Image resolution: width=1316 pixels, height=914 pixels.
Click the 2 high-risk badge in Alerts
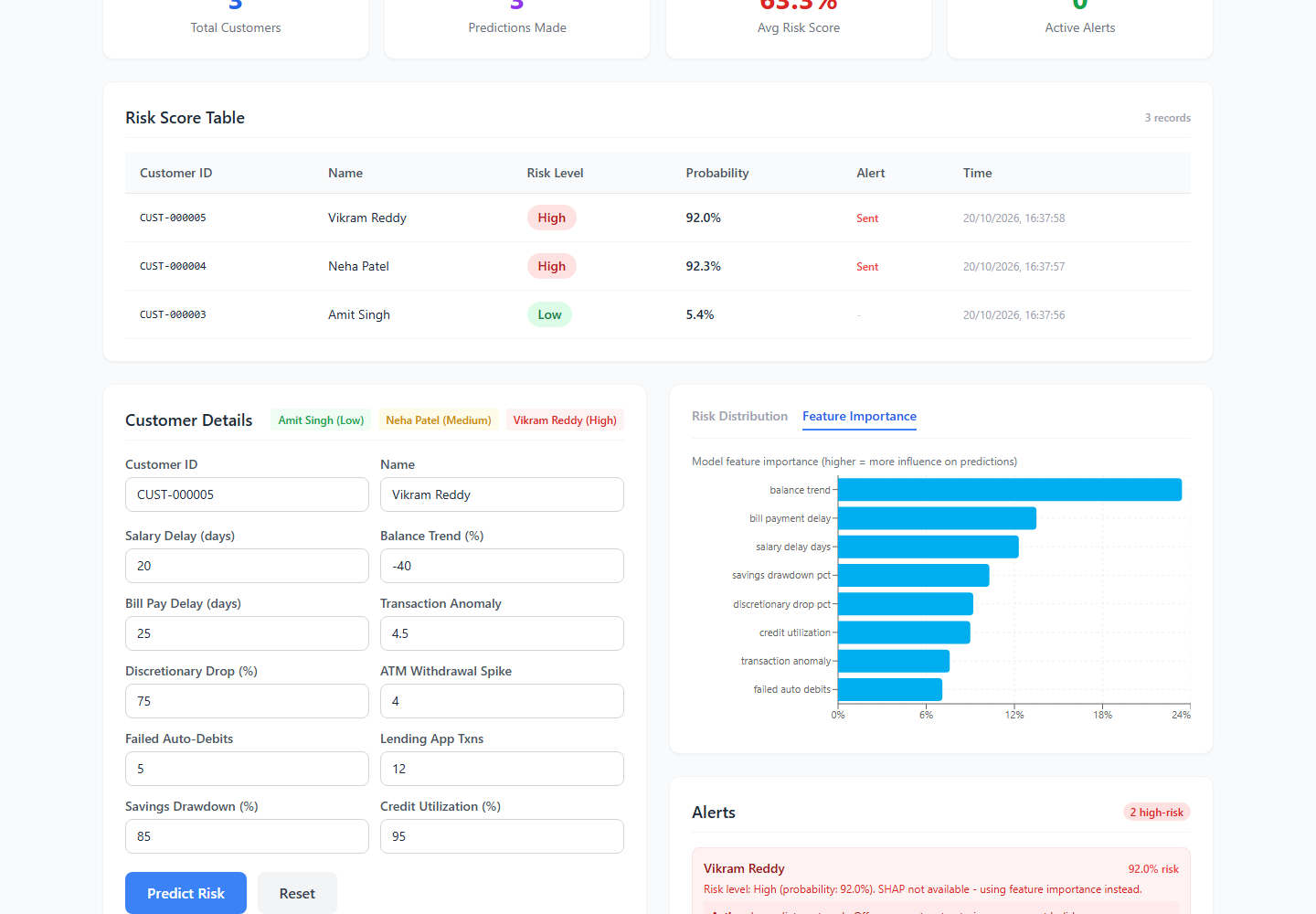1156,813
